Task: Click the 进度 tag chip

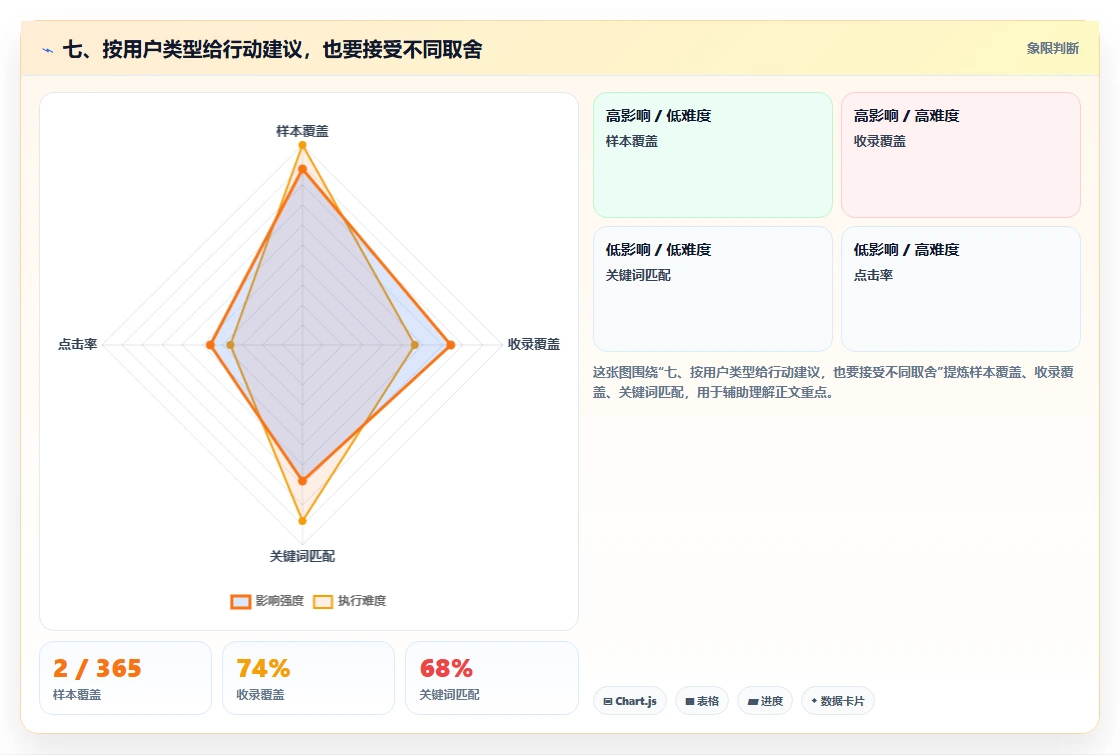Action: click(765, 701)
